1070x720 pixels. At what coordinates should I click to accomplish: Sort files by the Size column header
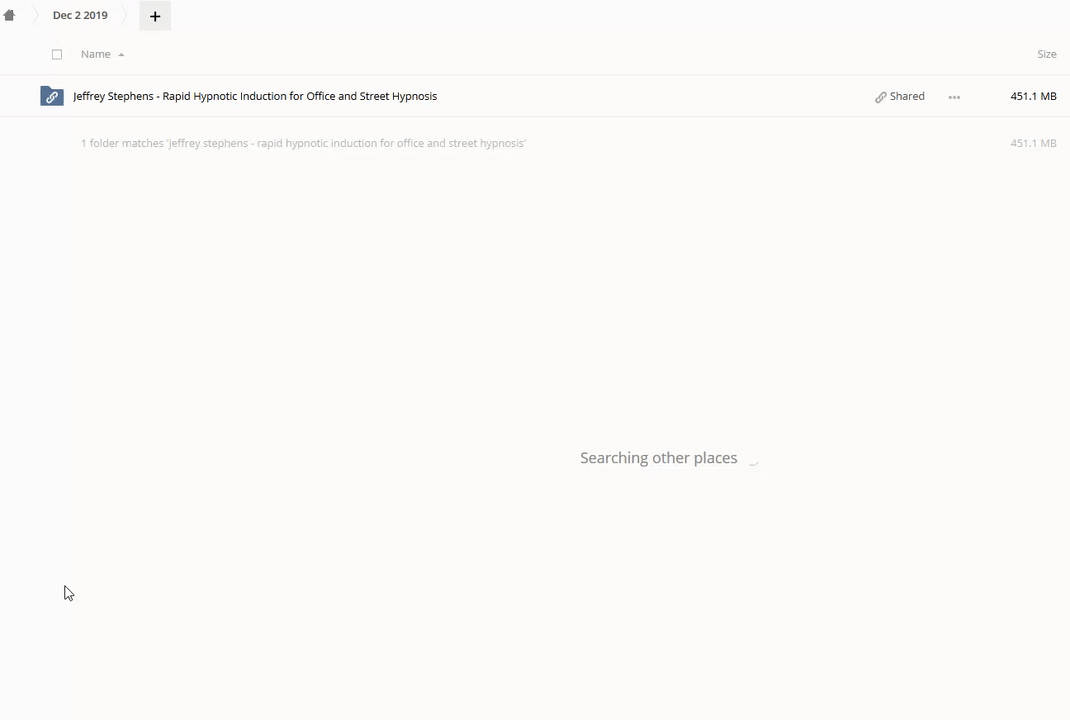point(1047,54)
